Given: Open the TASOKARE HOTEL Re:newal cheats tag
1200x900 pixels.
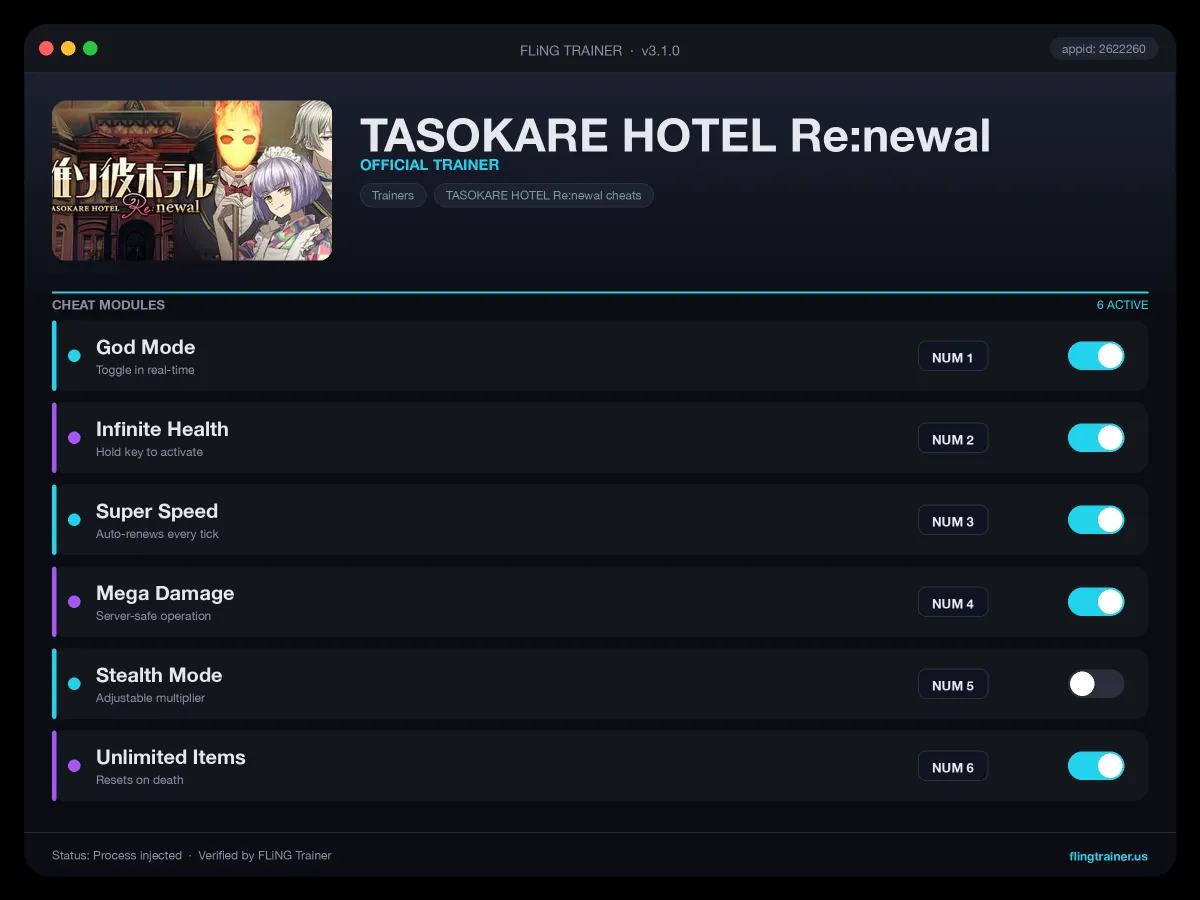Looking at the screenshot, I should [x=544, y=195].
